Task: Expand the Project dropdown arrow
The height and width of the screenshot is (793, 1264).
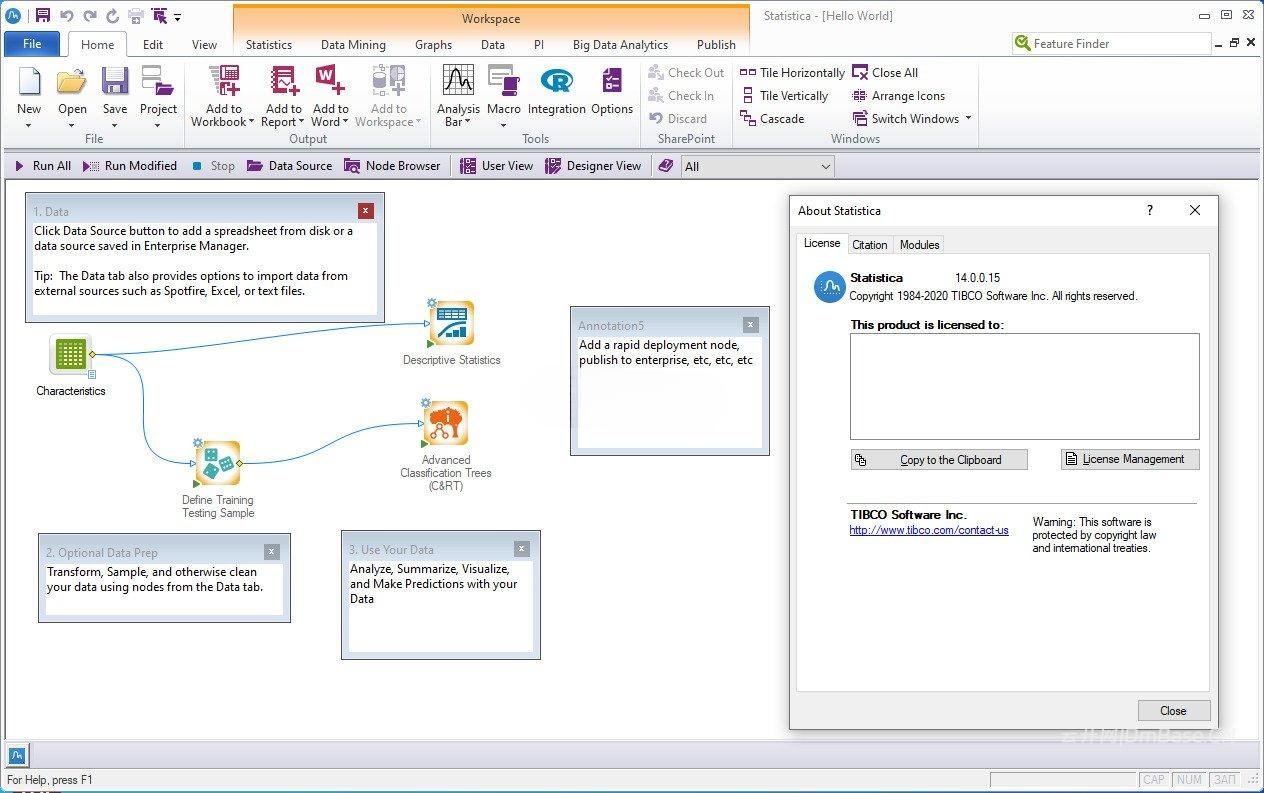Action: [158, 125]
